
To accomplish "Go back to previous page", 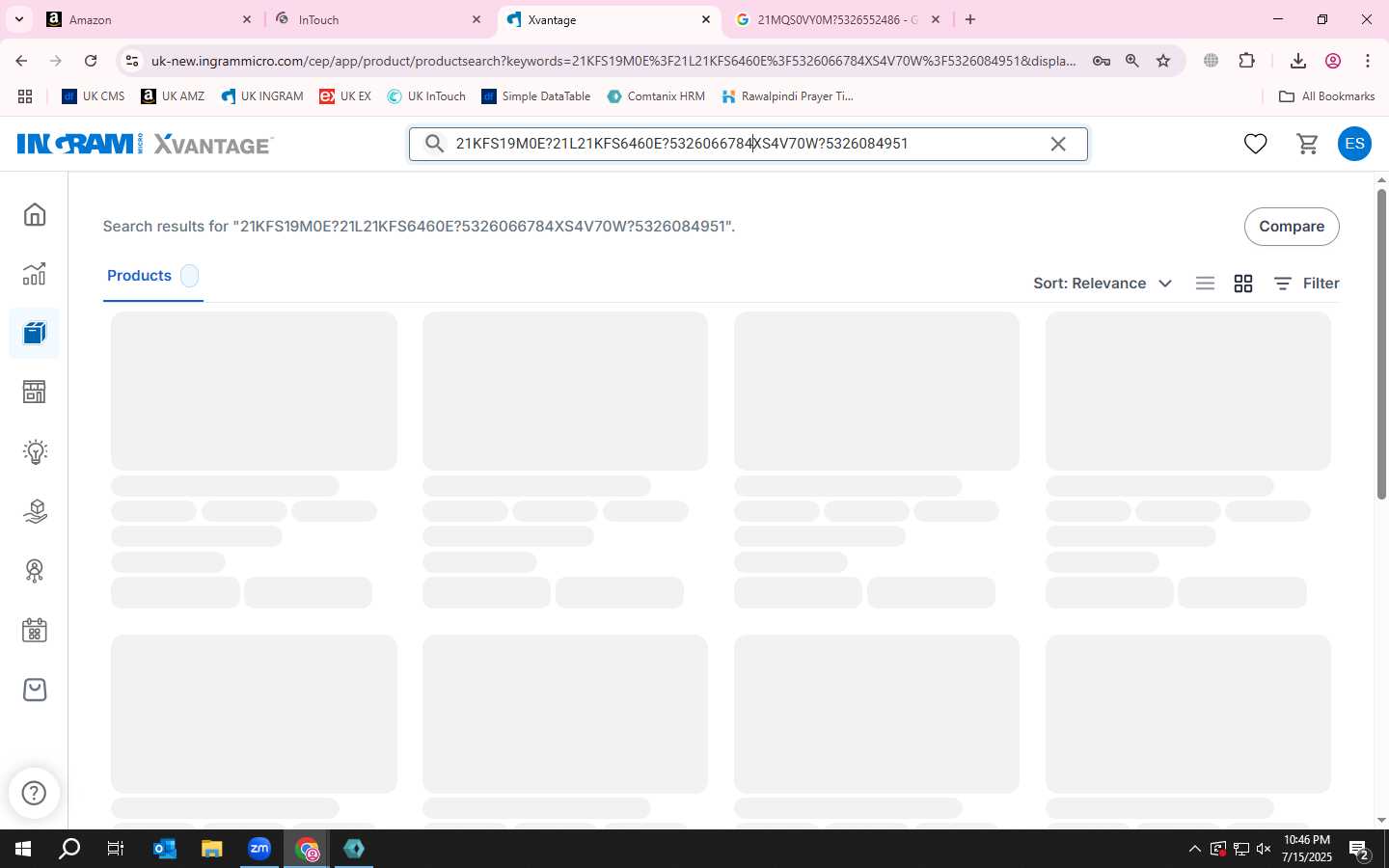I will pyautogui.click(x=21, y=61).
